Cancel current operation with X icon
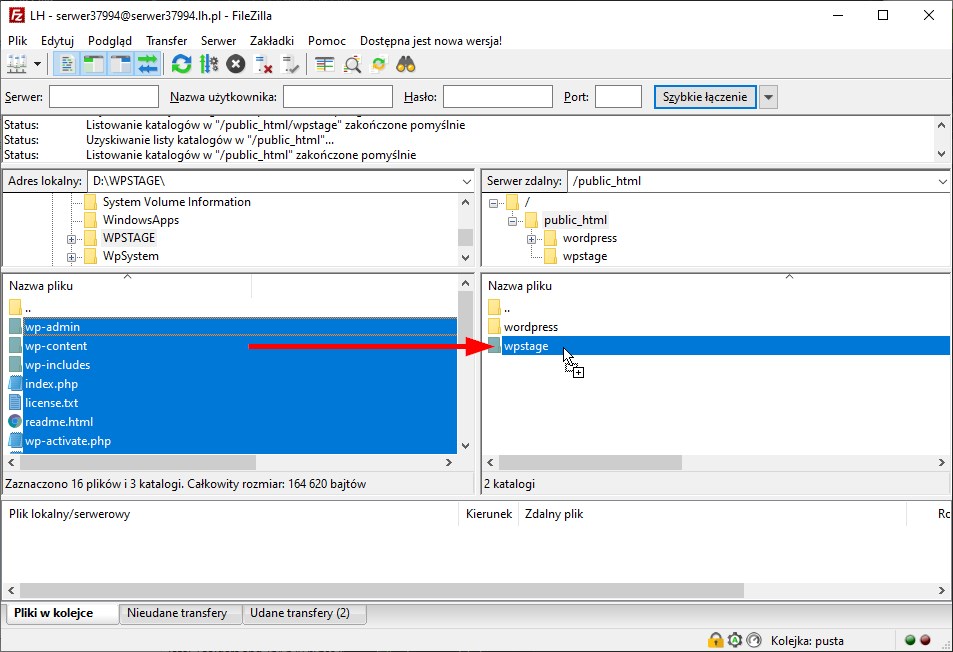 (236, 64)
